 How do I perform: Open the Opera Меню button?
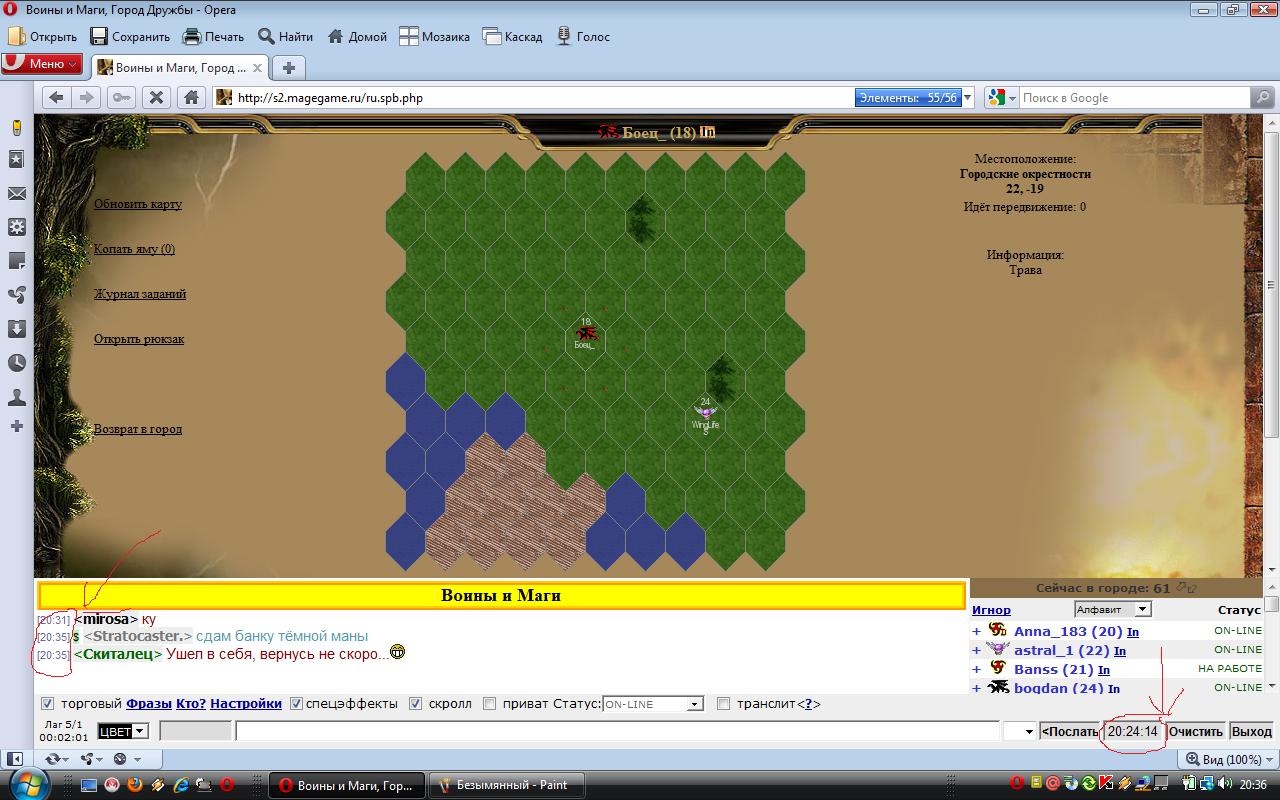click(x=42, y=63)
